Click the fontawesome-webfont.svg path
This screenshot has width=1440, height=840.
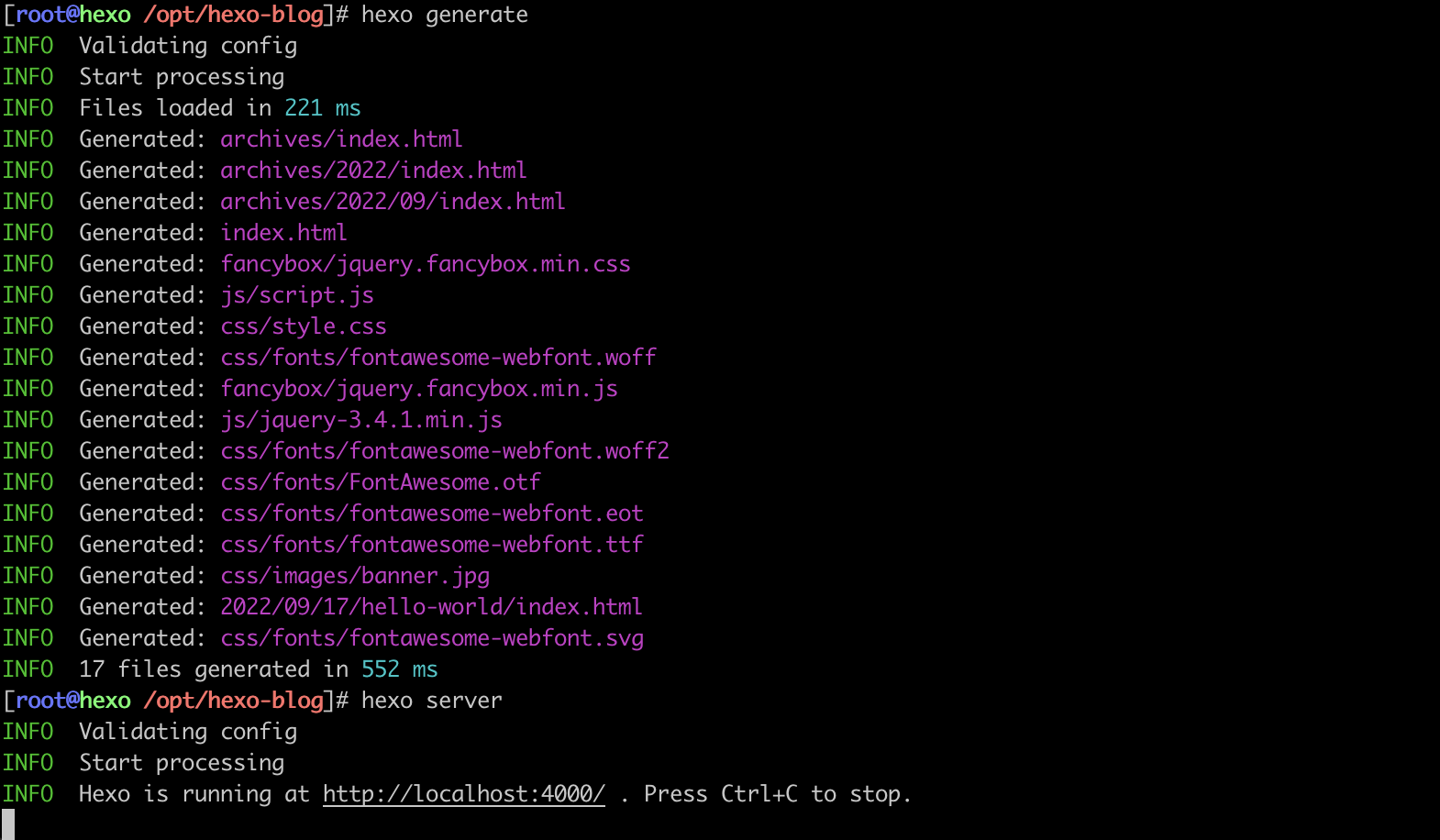tap(431, 638)
